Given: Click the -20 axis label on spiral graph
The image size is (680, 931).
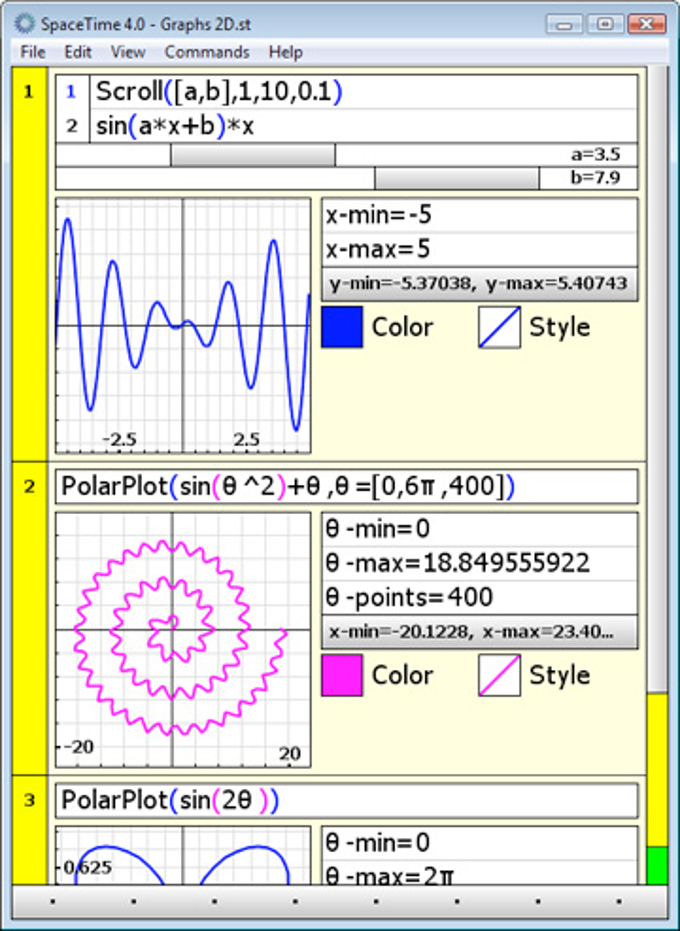Looking at the screenshot, I should pos(79,746).
